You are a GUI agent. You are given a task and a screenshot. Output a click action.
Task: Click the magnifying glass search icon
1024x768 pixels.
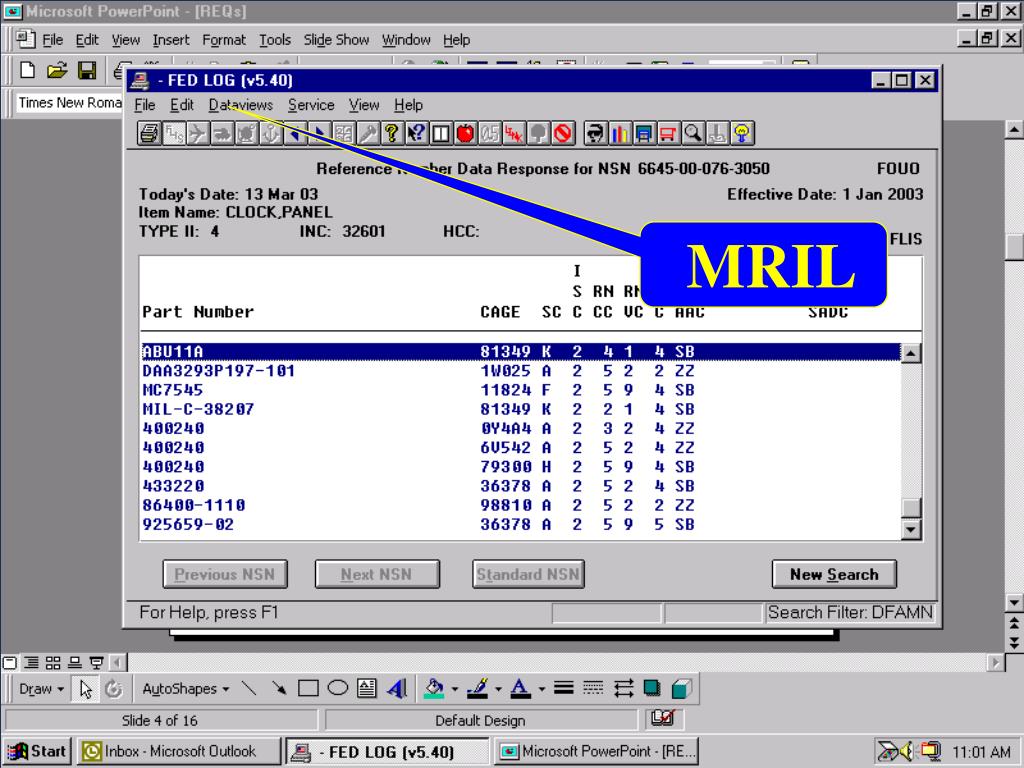click(692, 133)
